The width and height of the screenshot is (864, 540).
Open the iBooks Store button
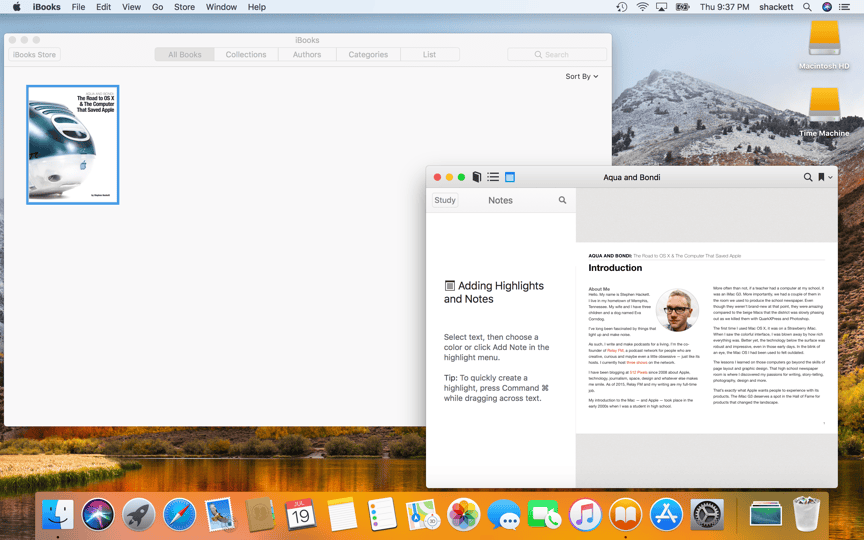click(34, 55)
